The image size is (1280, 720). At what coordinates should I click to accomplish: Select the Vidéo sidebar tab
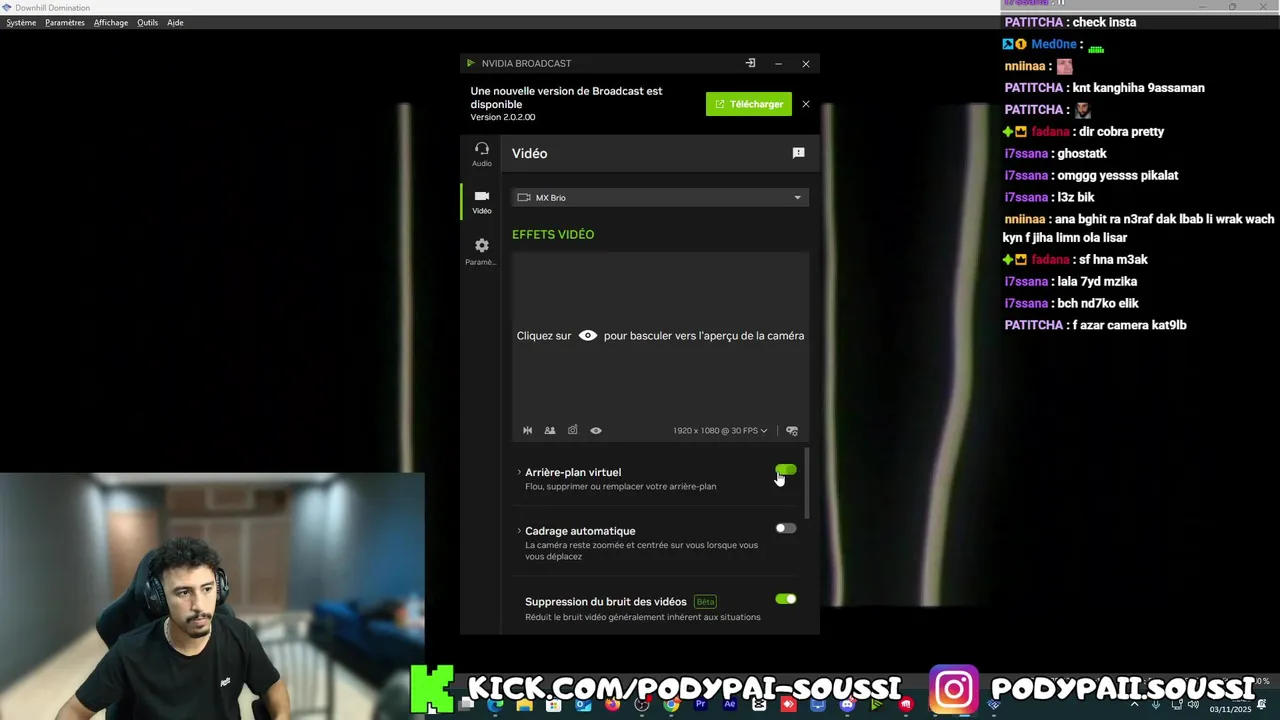click(482, 201)
